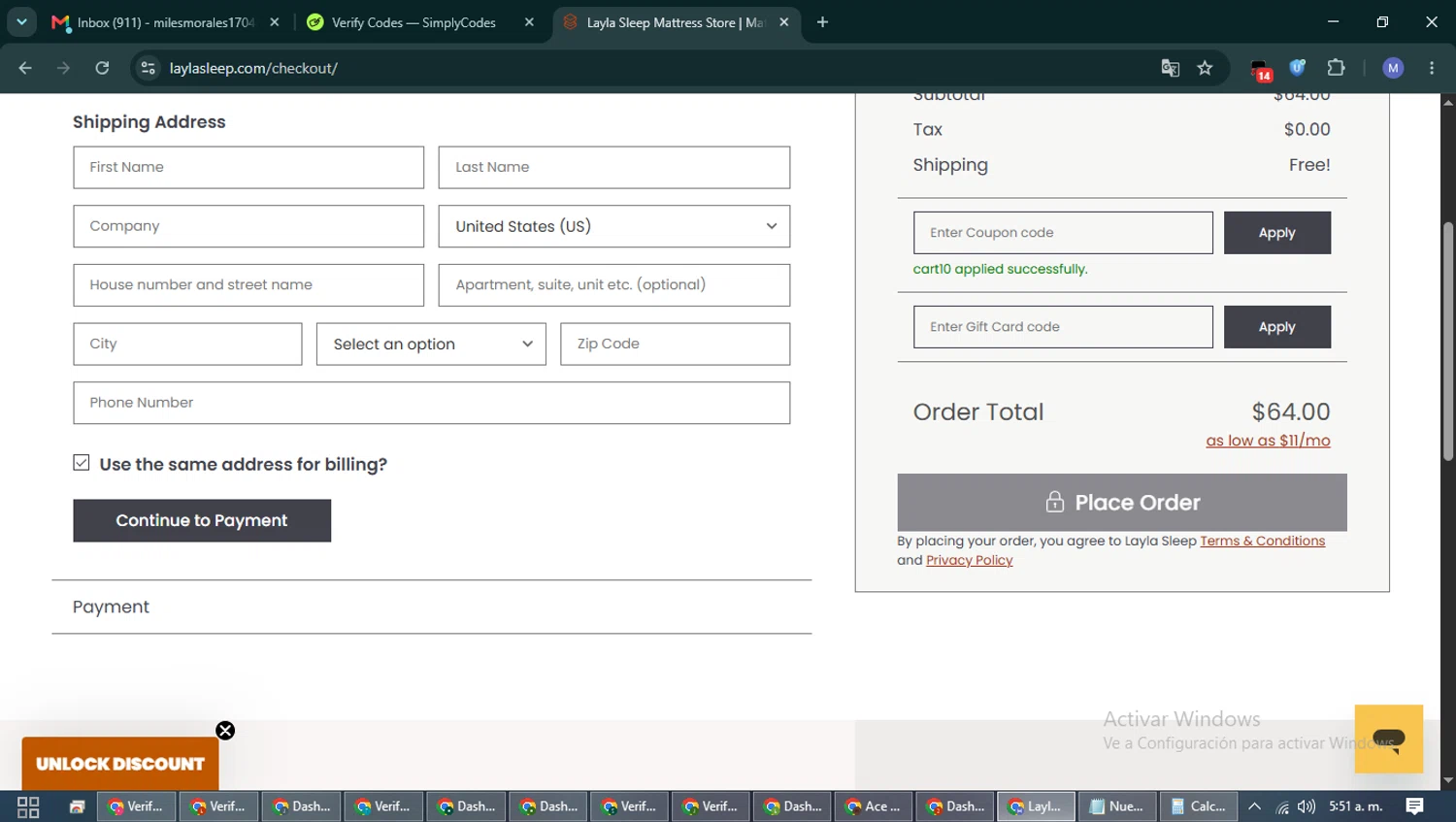Switch to the Gmail Inbox tab
The image size is (1456, 822).
tap(165, 22)
